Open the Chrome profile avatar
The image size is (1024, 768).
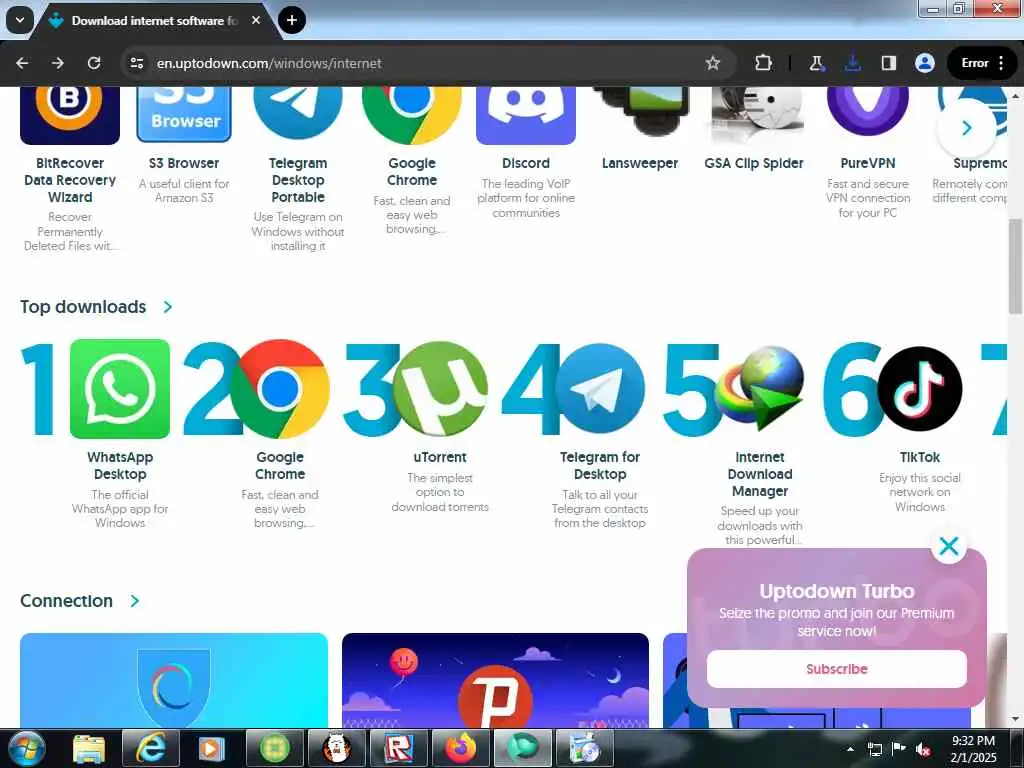click(925, 63)
